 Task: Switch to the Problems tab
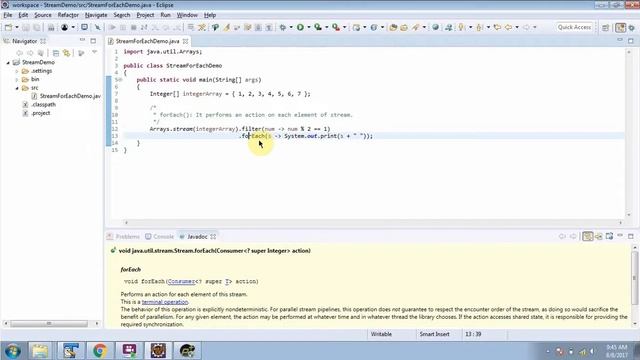coord(124,237)
